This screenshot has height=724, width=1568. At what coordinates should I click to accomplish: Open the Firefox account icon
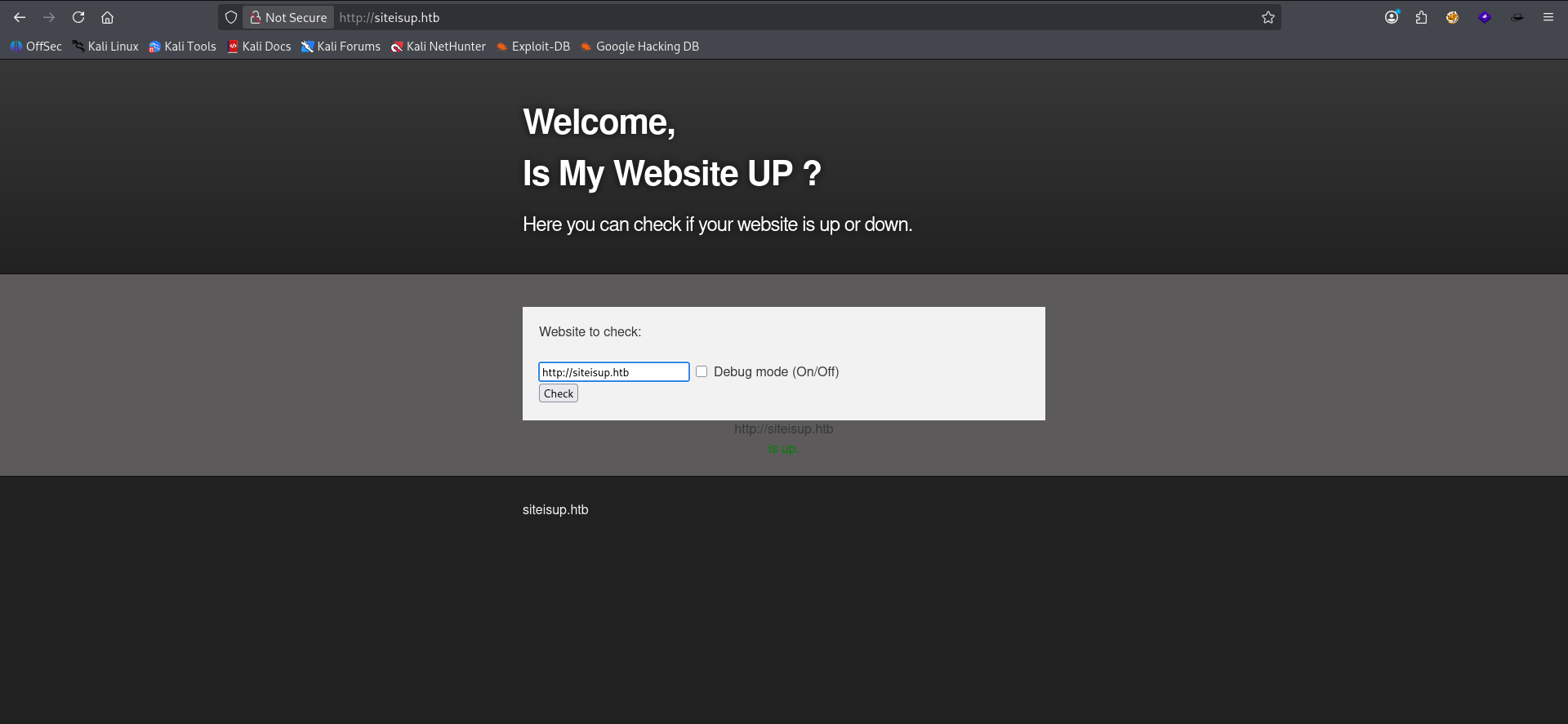(x=1392, y=17)
